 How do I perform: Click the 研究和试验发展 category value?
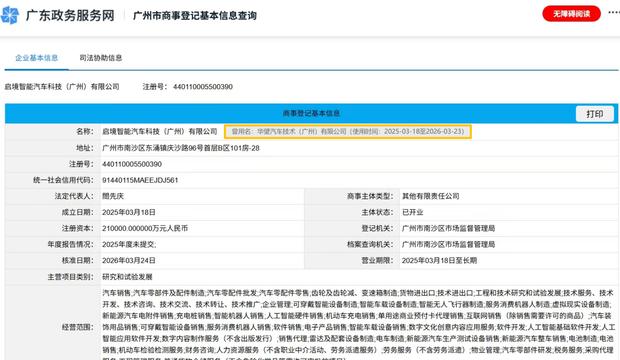127,277
